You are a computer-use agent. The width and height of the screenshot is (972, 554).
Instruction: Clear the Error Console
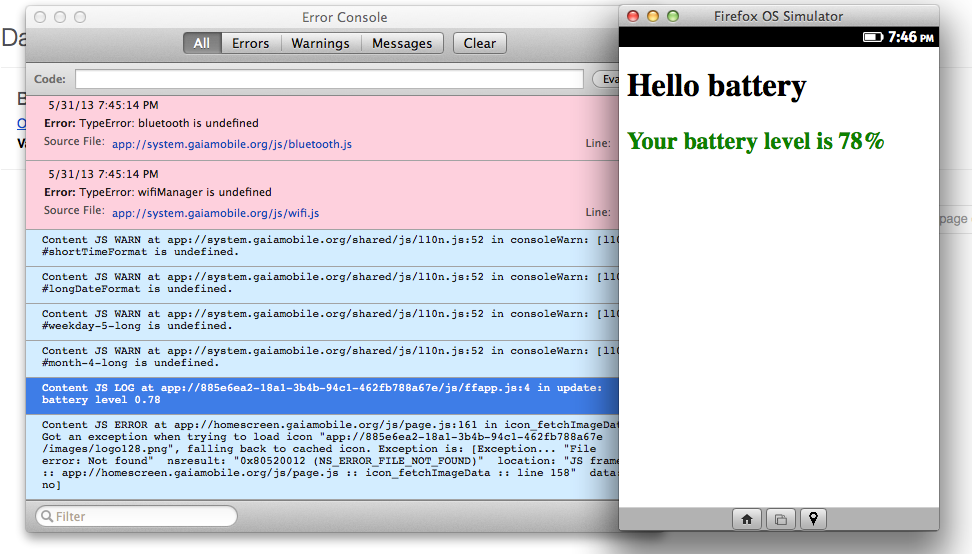(x=480, y=43)
